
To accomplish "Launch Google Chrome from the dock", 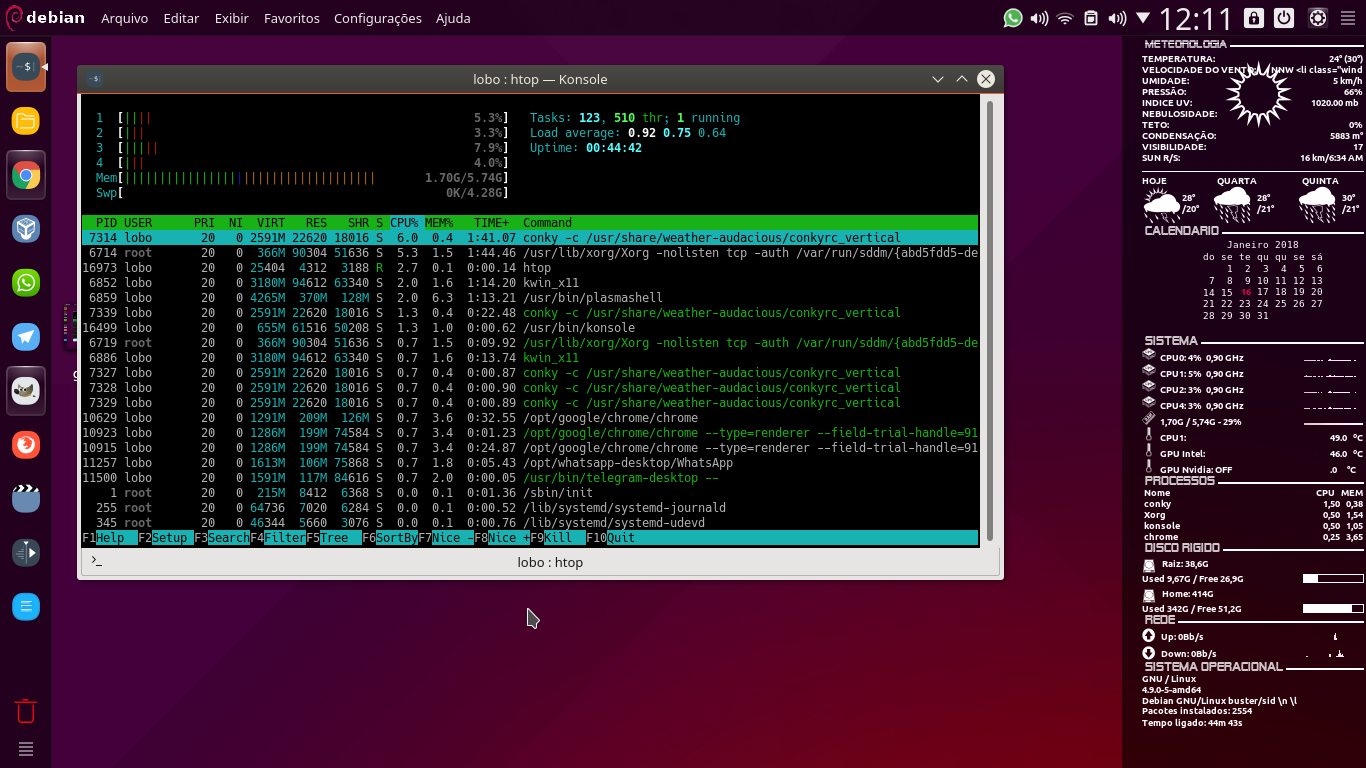I will [x=25, y=175].
